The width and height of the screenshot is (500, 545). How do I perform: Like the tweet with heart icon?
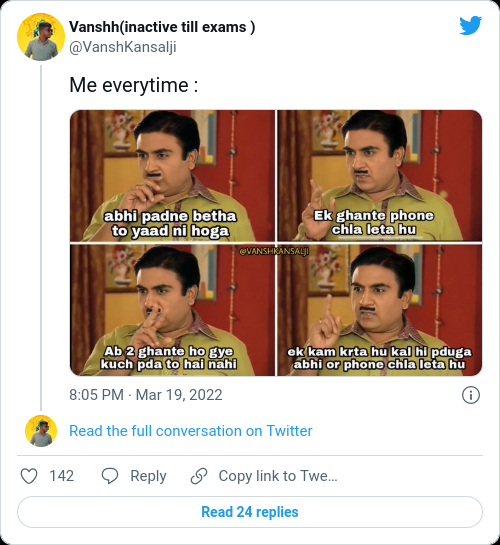29,476
